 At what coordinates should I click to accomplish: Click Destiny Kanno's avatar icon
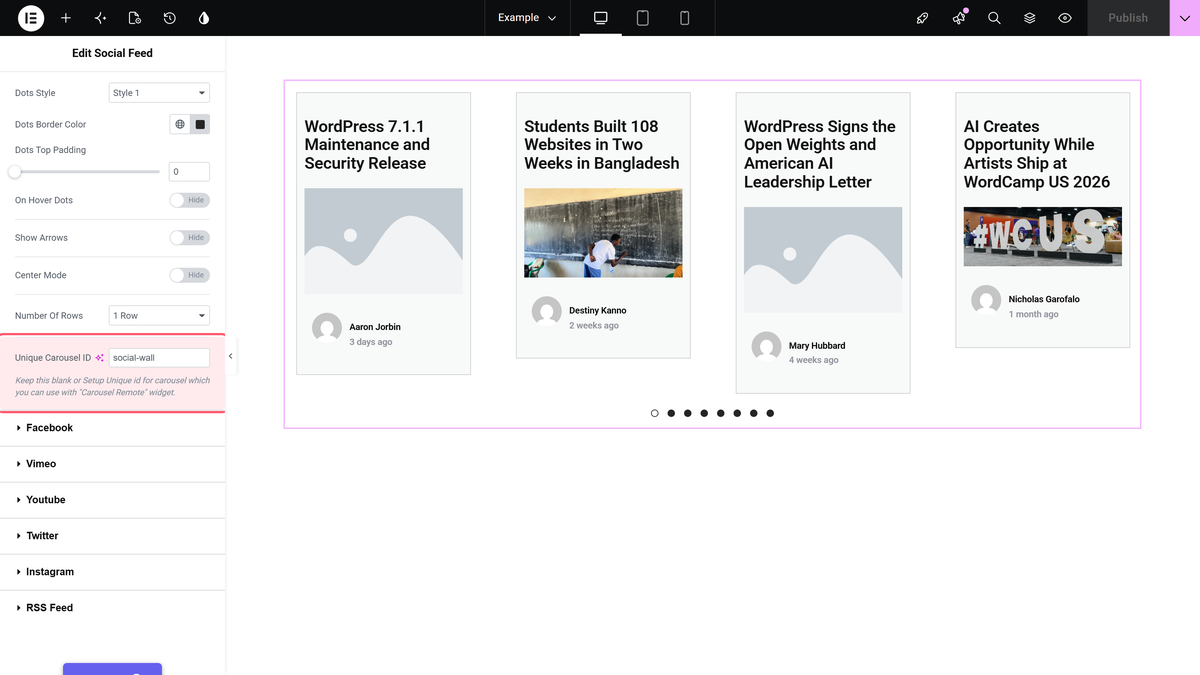pyautogui.click(x=547, y=311)
